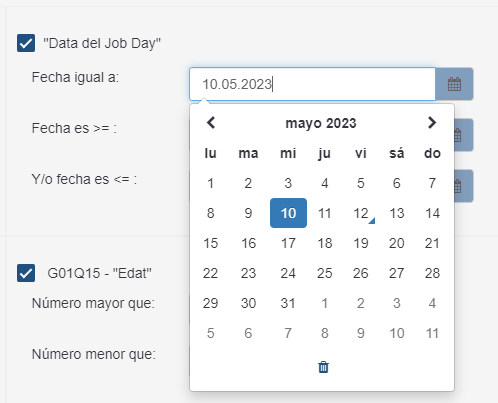
Task: Select day 12 marked as today
Action: (x=361, y=213)
